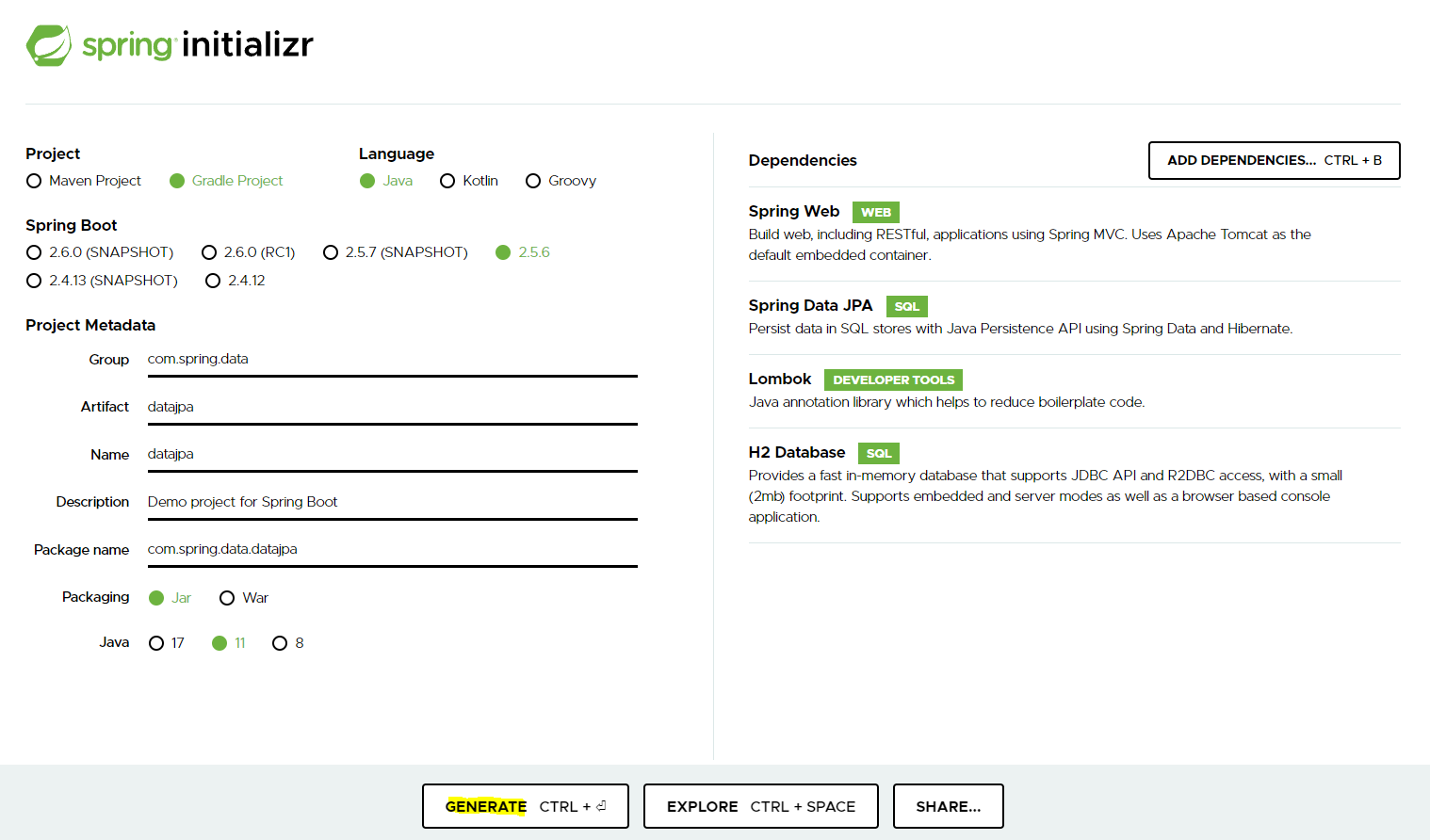Edit the Group field com.spring.data
Screen dimensions: 1430x840
[393, 359]
